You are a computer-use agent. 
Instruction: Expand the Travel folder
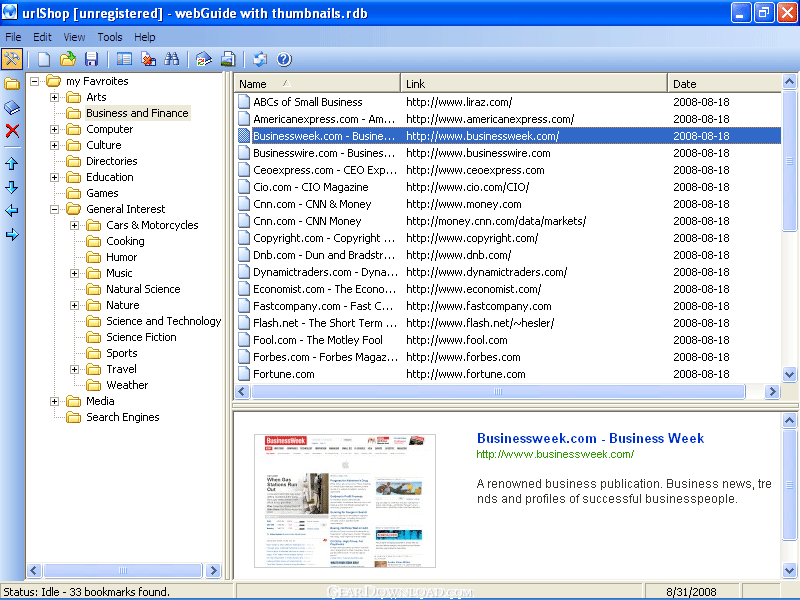(74, 369)
